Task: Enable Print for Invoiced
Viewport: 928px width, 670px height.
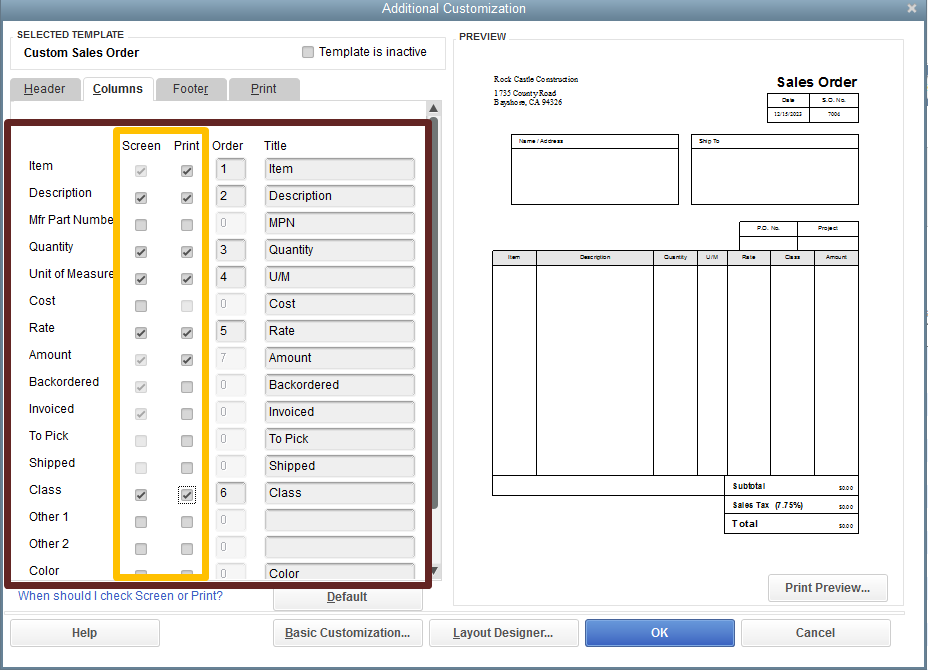Action: coord(187,414)
